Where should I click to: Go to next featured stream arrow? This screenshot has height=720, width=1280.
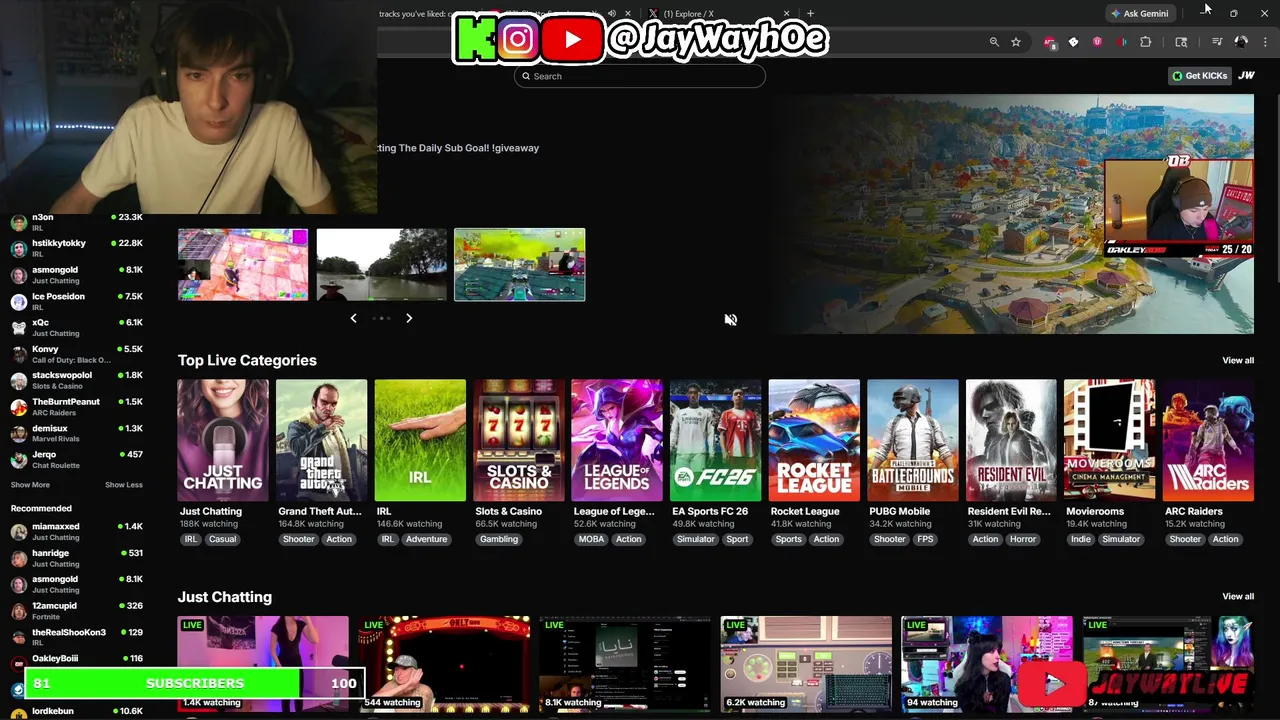coord(409,318)
